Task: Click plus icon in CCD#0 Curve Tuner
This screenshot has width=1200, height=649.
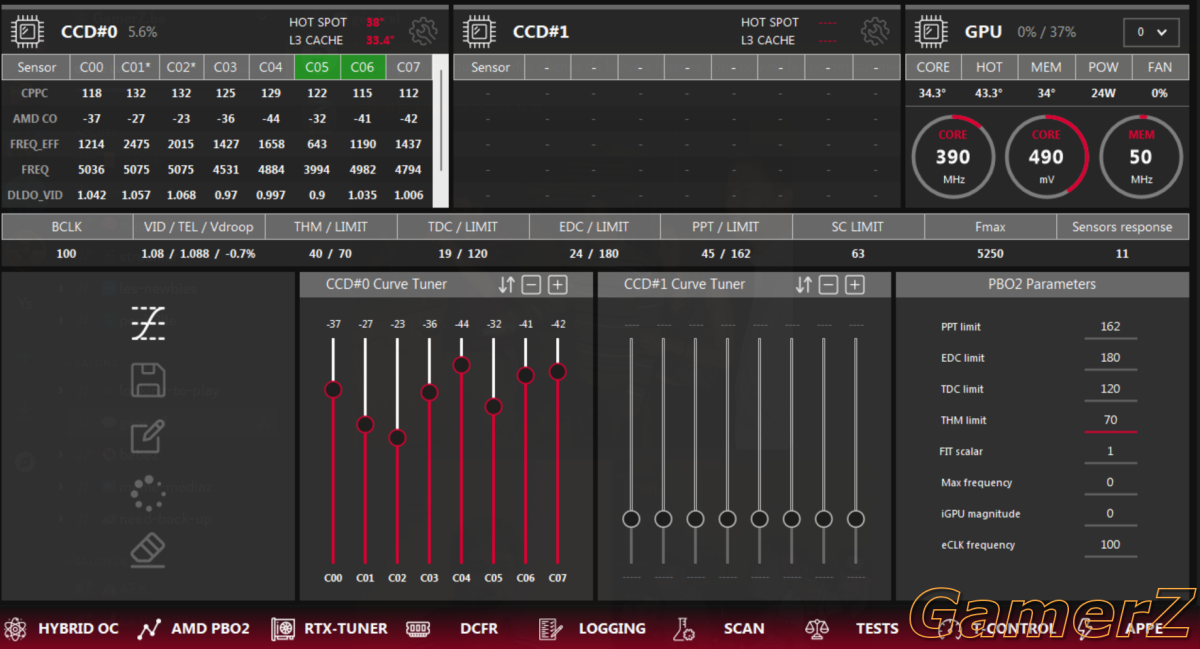Action: [x=558, y=285]
